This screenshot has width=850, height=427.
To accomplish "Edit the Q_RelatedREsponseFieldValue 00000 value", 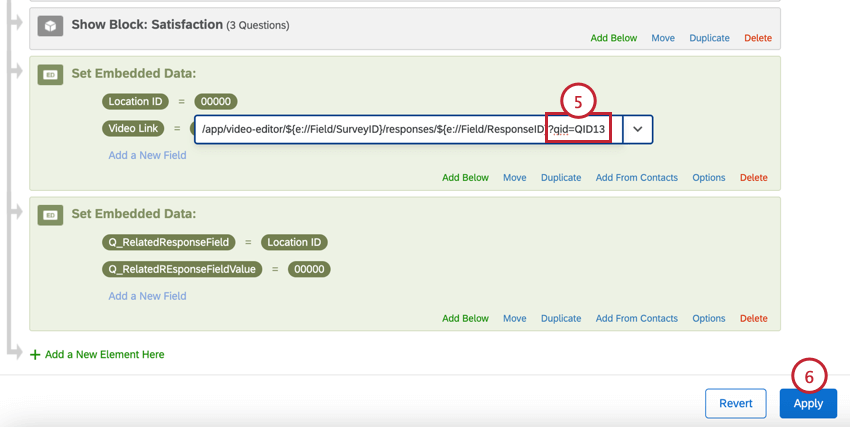I will pos(309,269).
